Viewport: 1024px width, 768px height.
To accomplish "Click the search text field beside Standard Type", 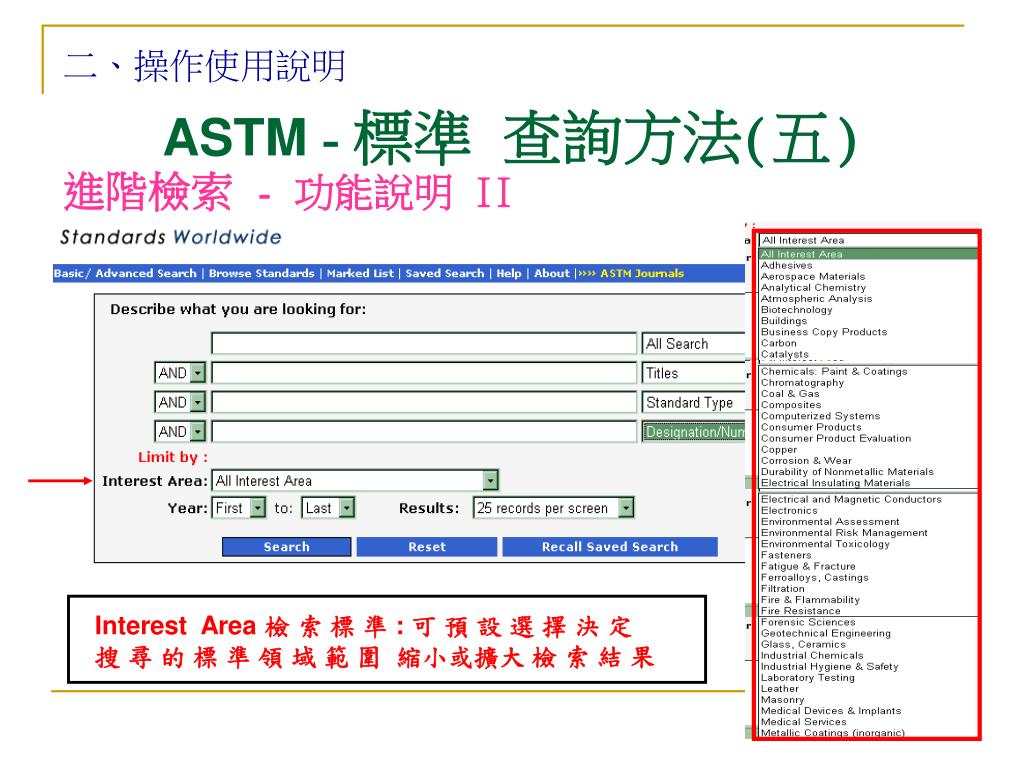I will (424, 402).
